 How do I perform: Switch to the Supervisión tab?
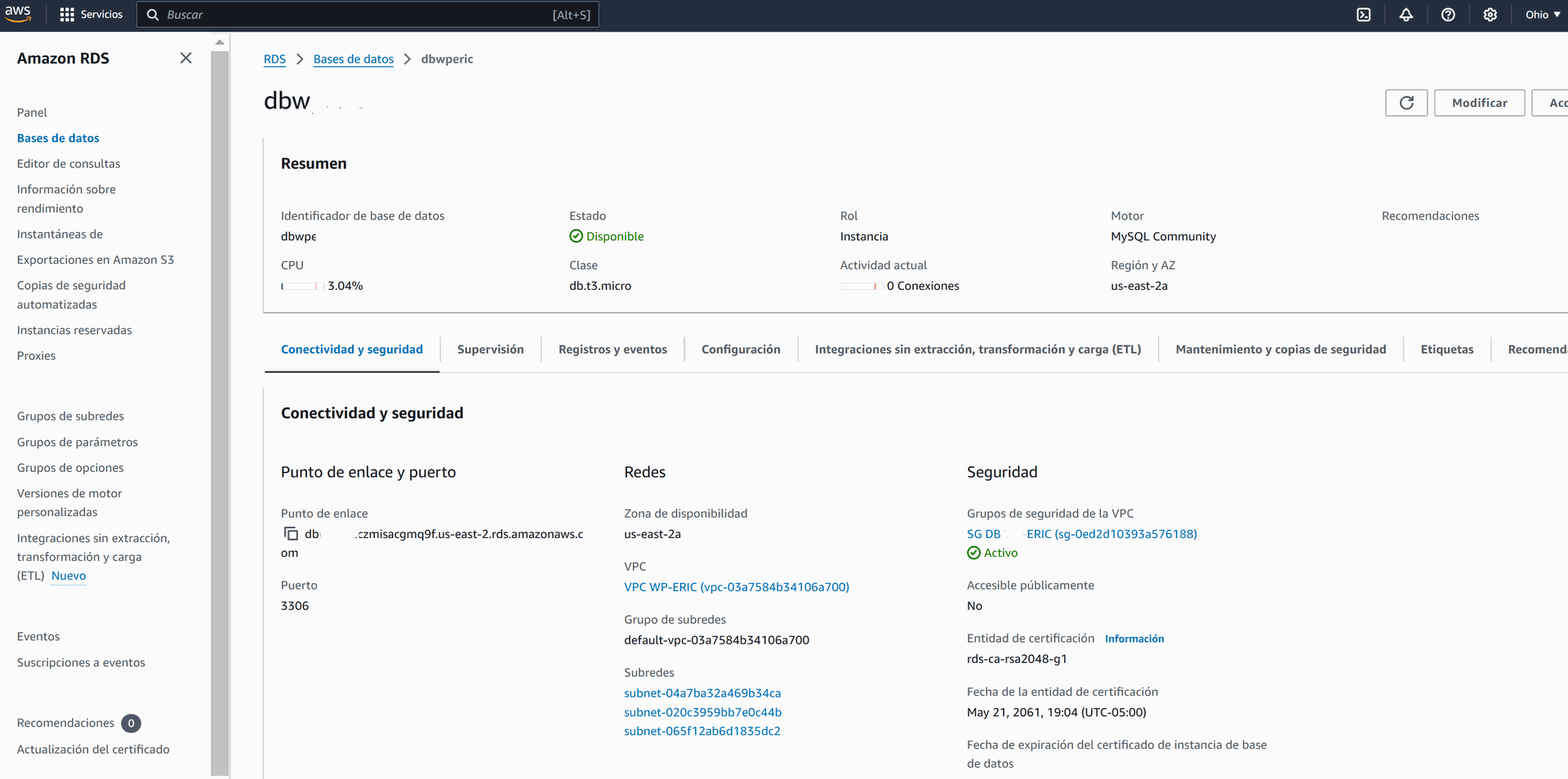click(490, 349)
